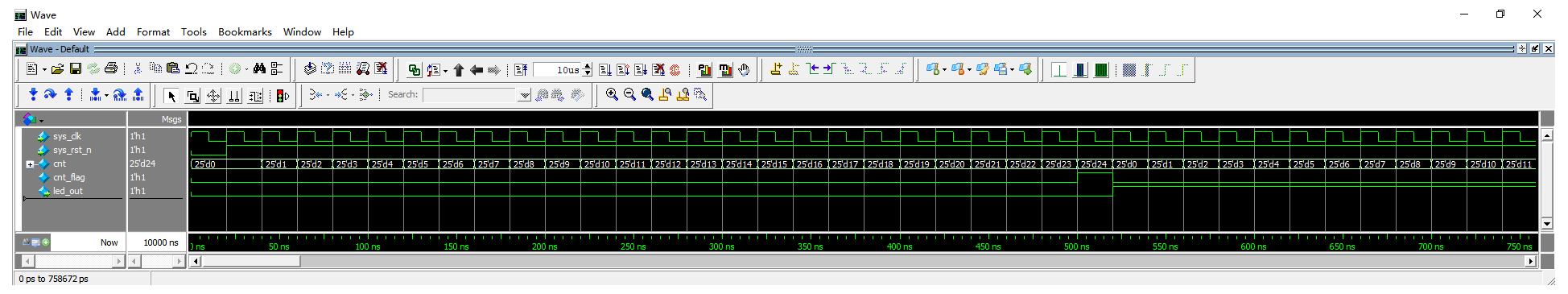Click the Memory Profiling icon
The width and height of the screenshot is (1568, 294).
pos(725,70)
